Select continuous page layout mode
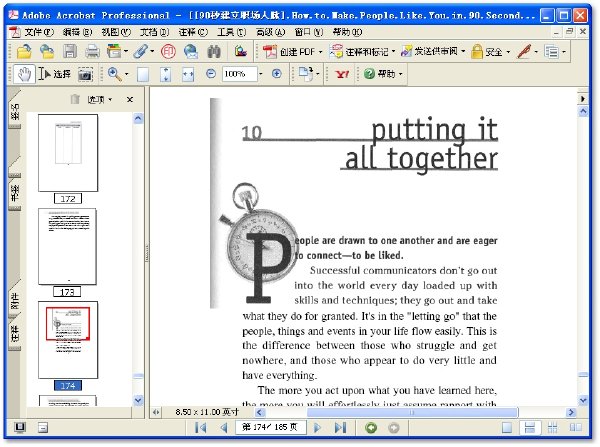Screen dimensions: 600x447 tap(530, 427)
